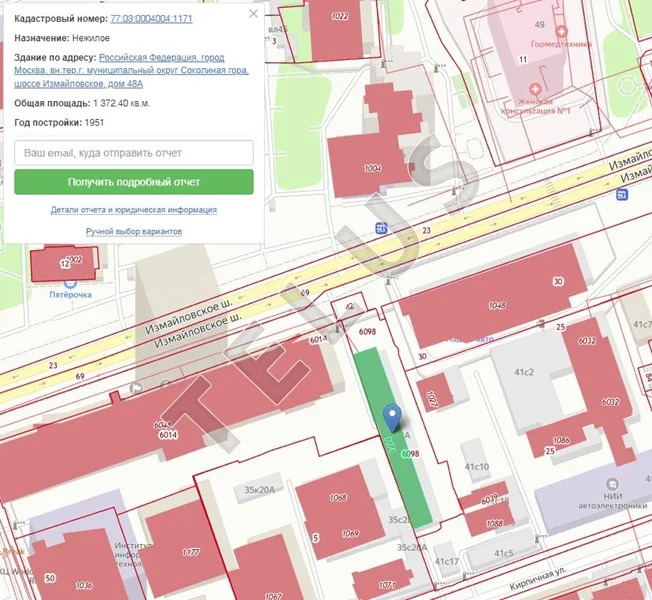The height and width of the screenshot is (600, 652).
Task: Open cadastral number 77:03:0004004:1171 link
Action: (151, 19)
